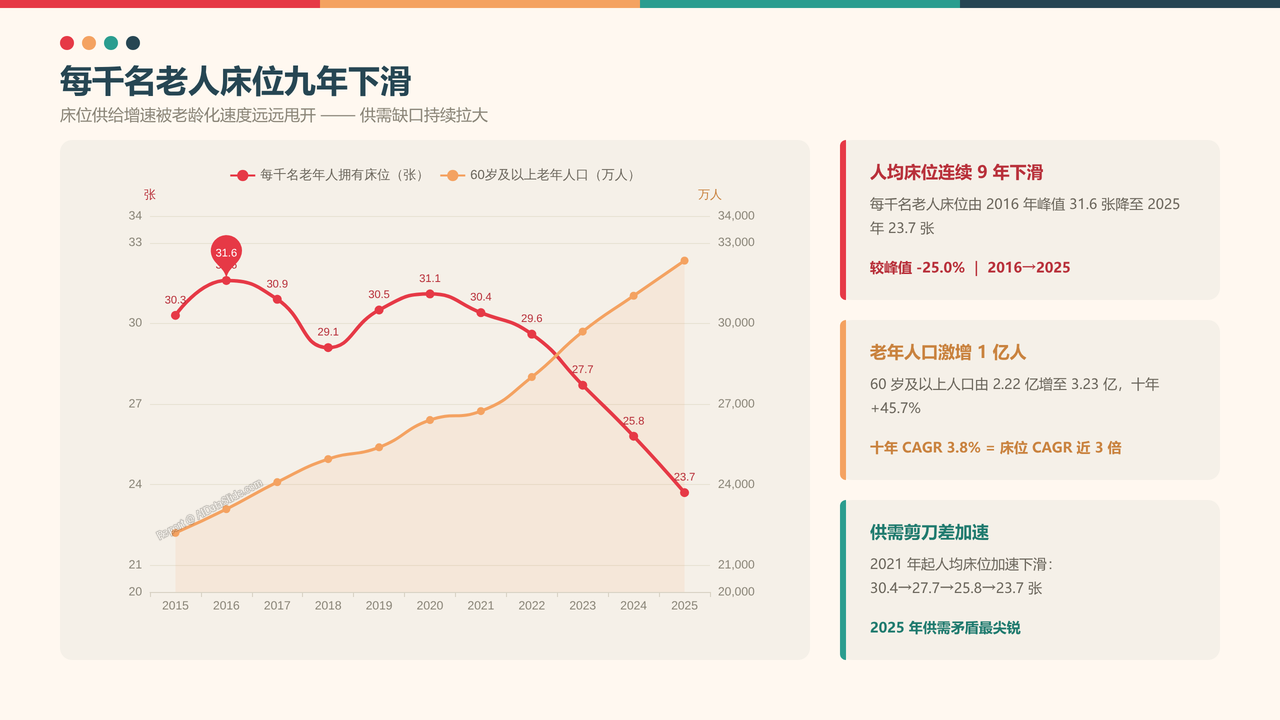Pick the red 2019 data point
The height and width of the screenshot is (720, 1280).
[x=379, y=310]
